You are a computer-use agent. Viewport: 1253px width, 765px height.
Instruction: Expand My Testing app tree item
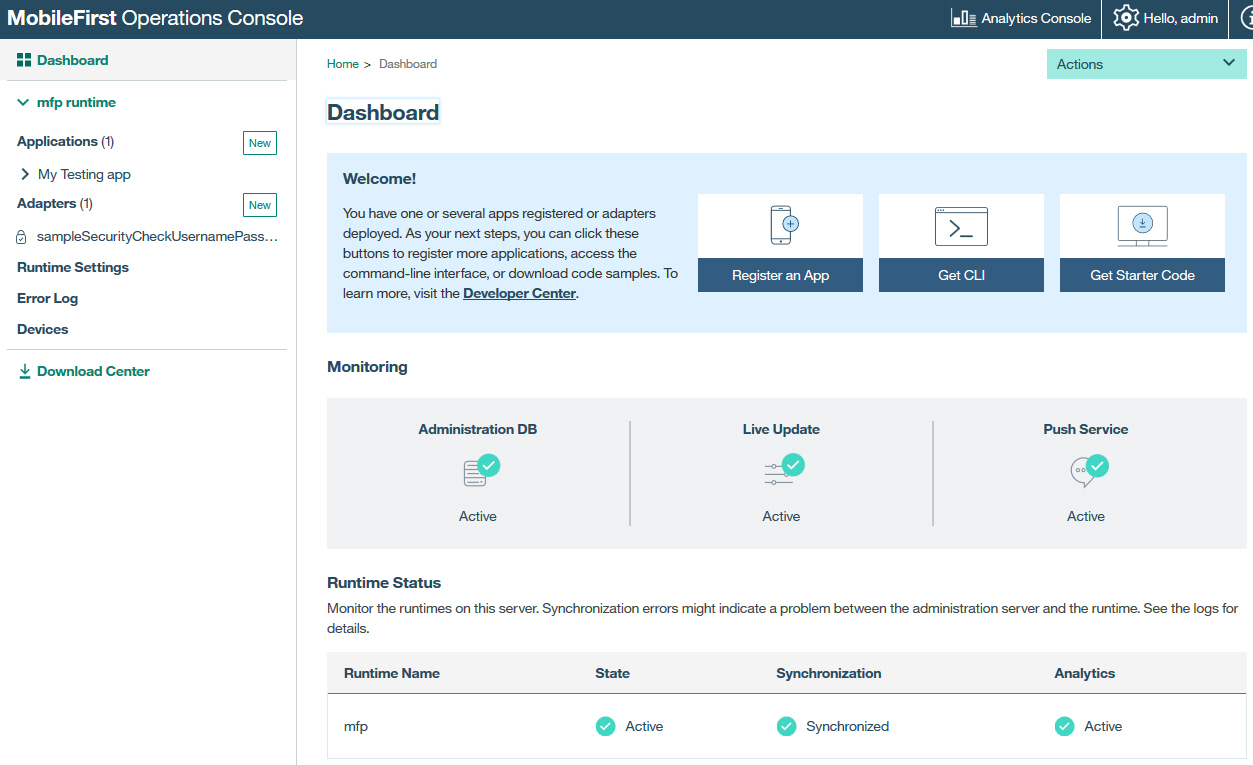point(25,174)
